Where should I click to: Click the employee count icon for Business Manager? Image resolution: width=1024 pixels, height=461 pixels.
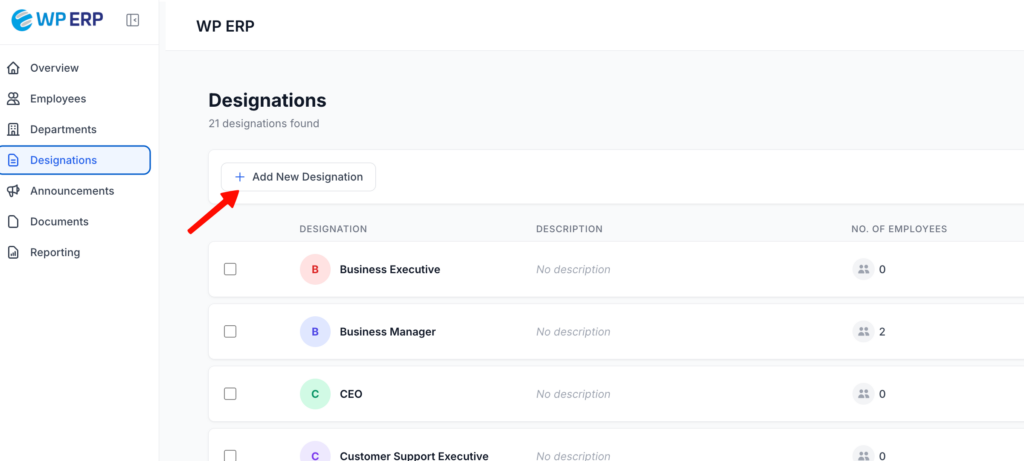coord(863,331)
